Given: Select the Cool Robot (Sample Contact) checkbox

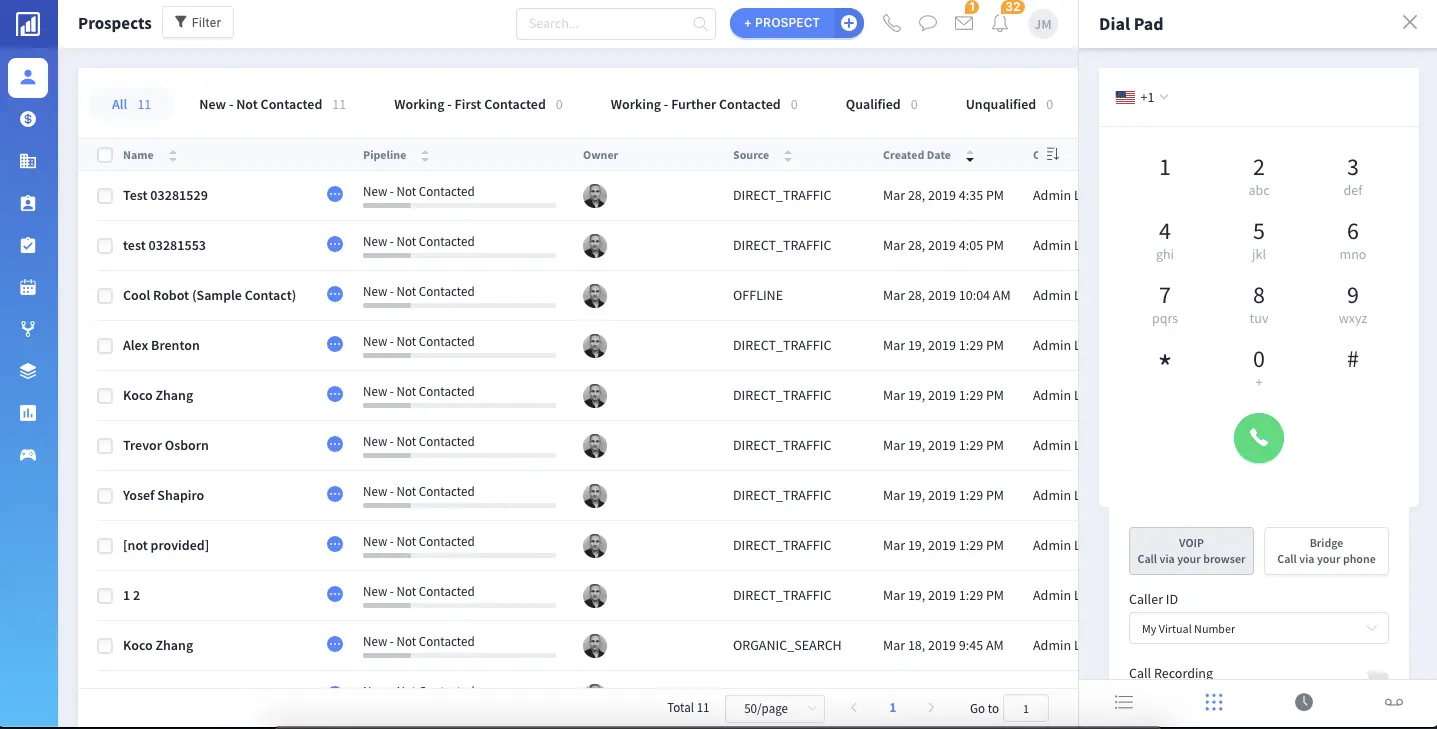Looking at the screenshot, I should (x=105, y=296).
